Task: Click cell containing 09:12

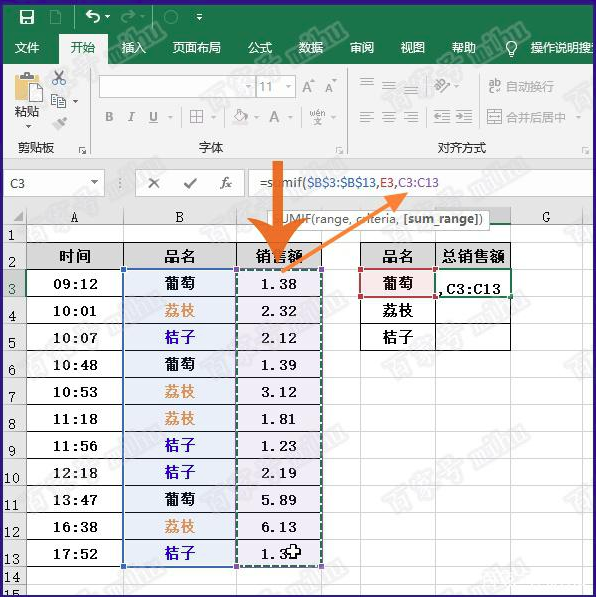Action: [x=75, y=283]
